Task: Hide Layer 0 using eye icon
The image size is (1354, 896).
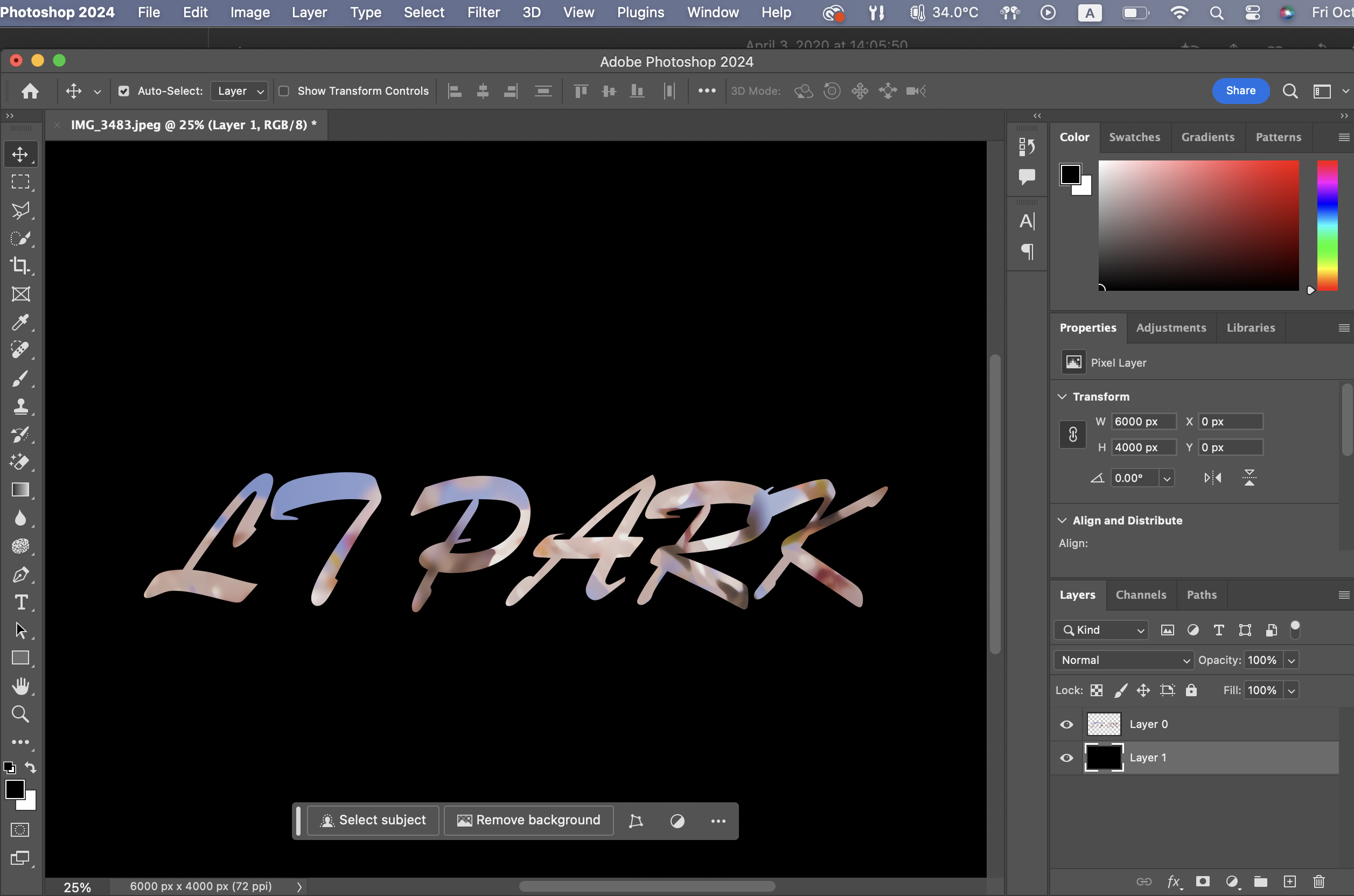Action: click(1066, 725)
